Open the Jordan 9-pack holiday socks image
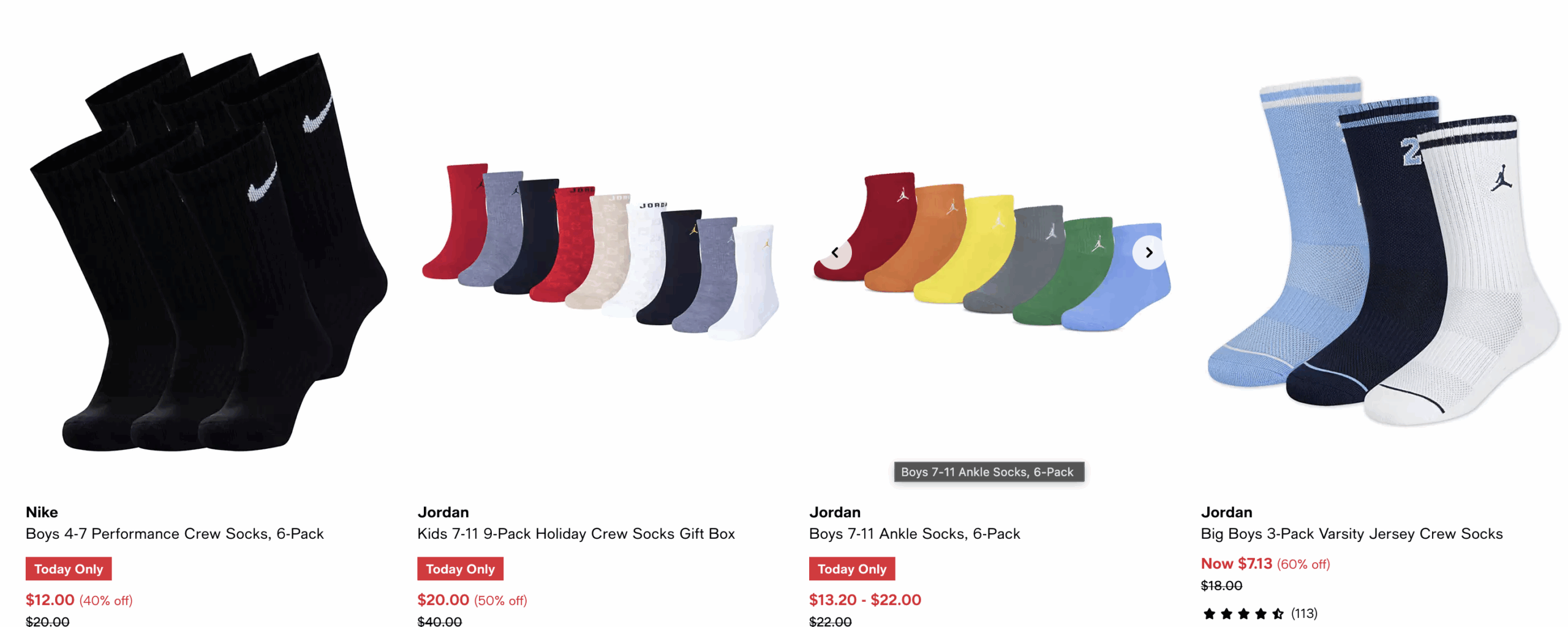 coord(600,252)
